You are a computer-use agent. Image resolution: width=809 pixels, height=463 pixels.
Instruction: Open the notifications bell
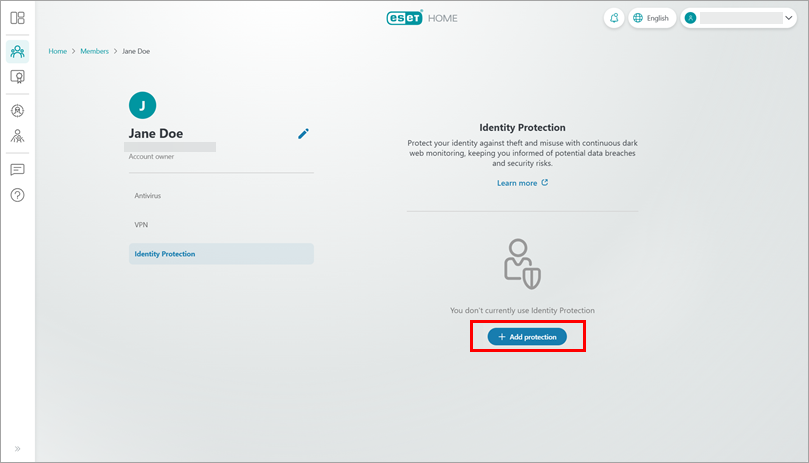coord(614,18)
